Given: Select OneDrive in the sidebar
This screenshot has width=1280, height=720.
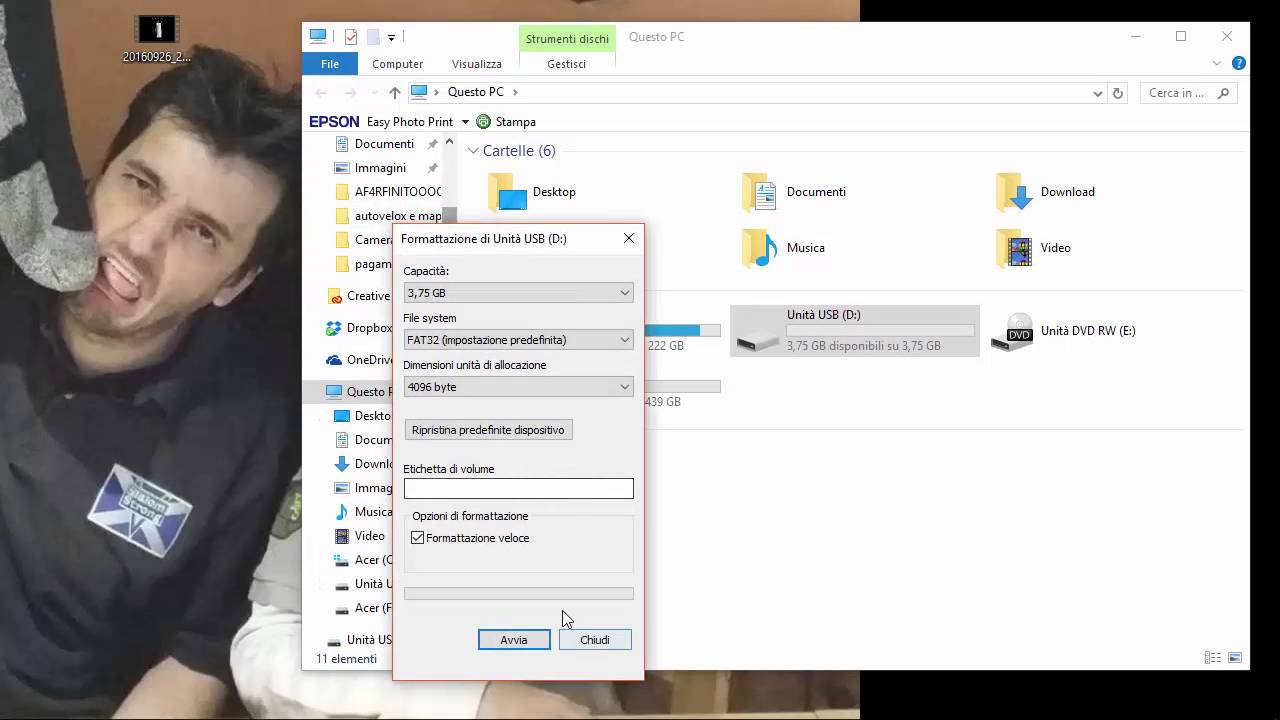Looking at the screenshot, I should point(358,360).
